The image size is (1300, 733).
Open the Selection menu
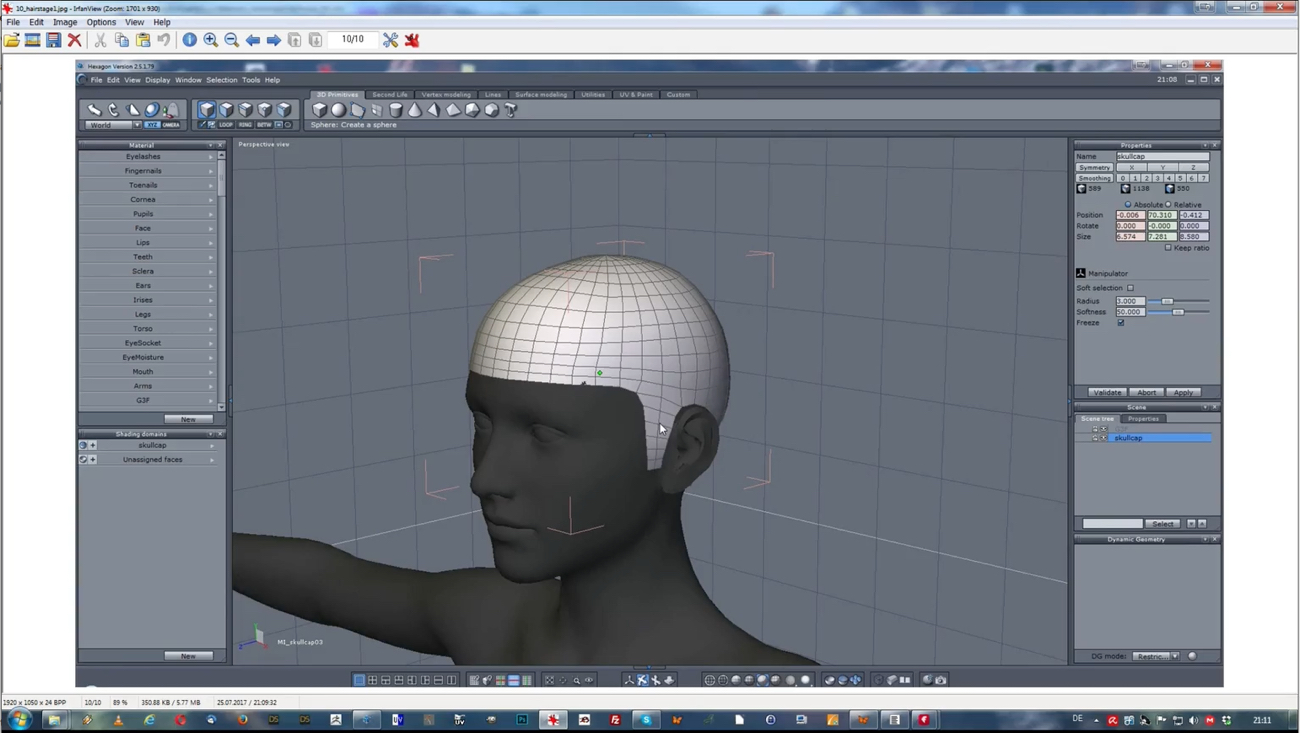click(221, 80)
